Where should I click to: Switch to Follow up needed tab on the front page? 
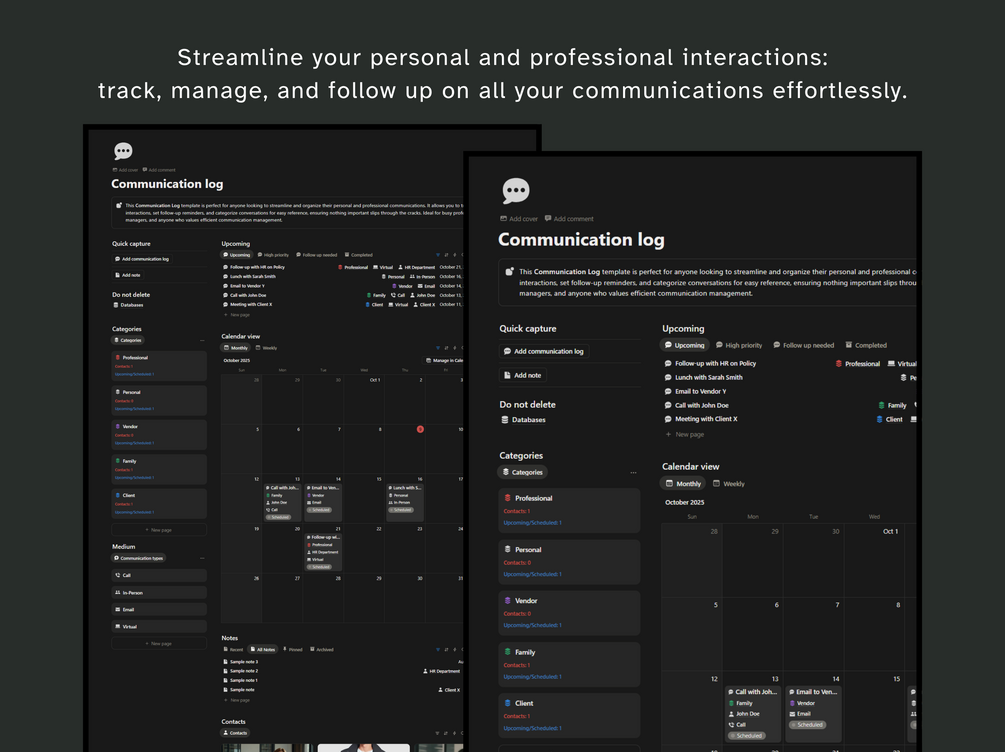pos(804,345)
